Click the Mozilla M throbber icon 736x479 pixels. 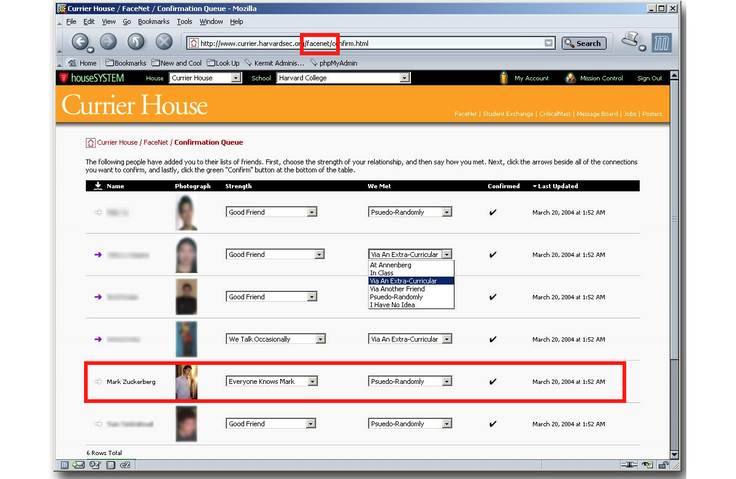click(x=661, y=43)
